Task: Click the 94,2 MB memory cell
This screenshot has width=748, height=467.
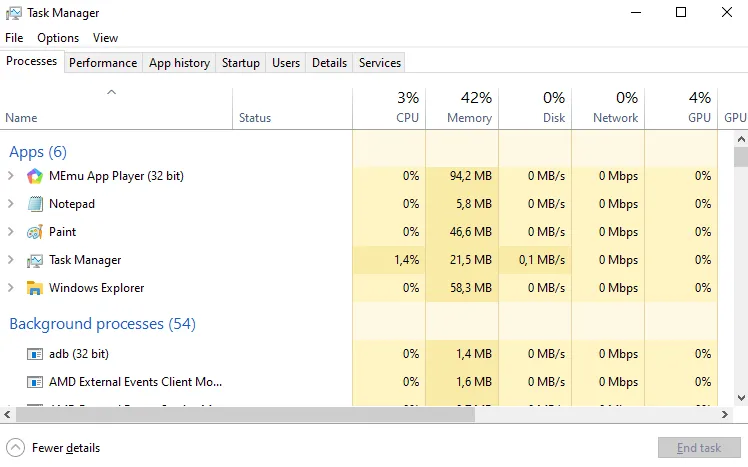Action: coord(462,176)
